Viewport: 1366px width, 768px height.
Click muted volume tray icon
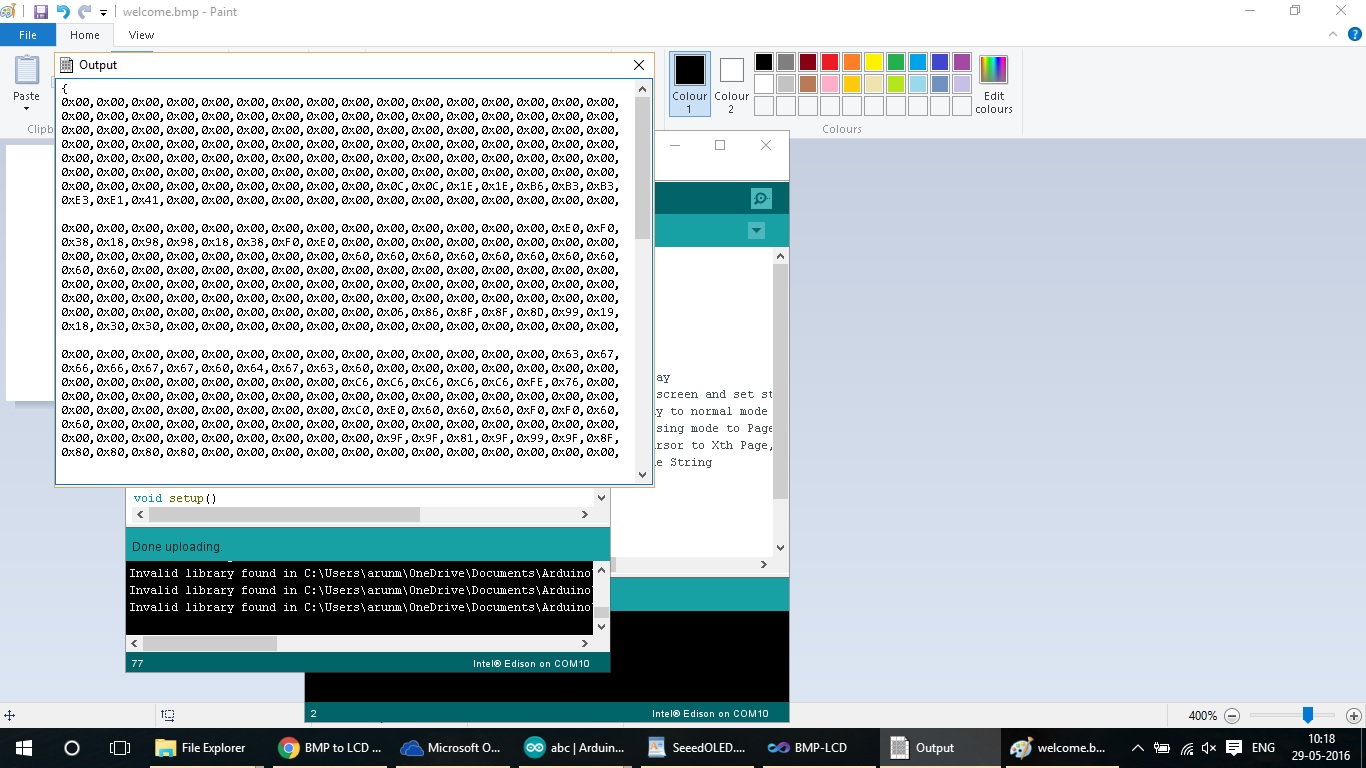point(1209,748)
